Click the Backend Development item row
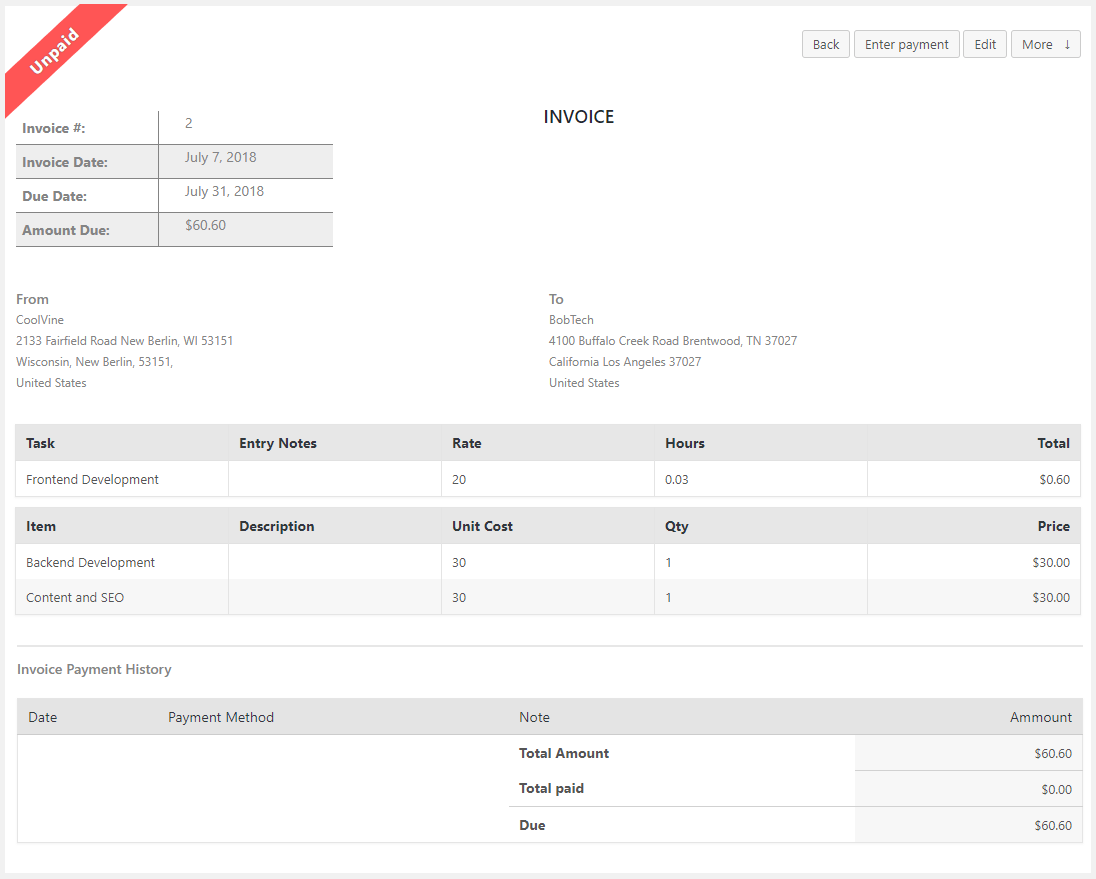The height and width of the screenshot is (879, 1096). [x=90, y=563]
